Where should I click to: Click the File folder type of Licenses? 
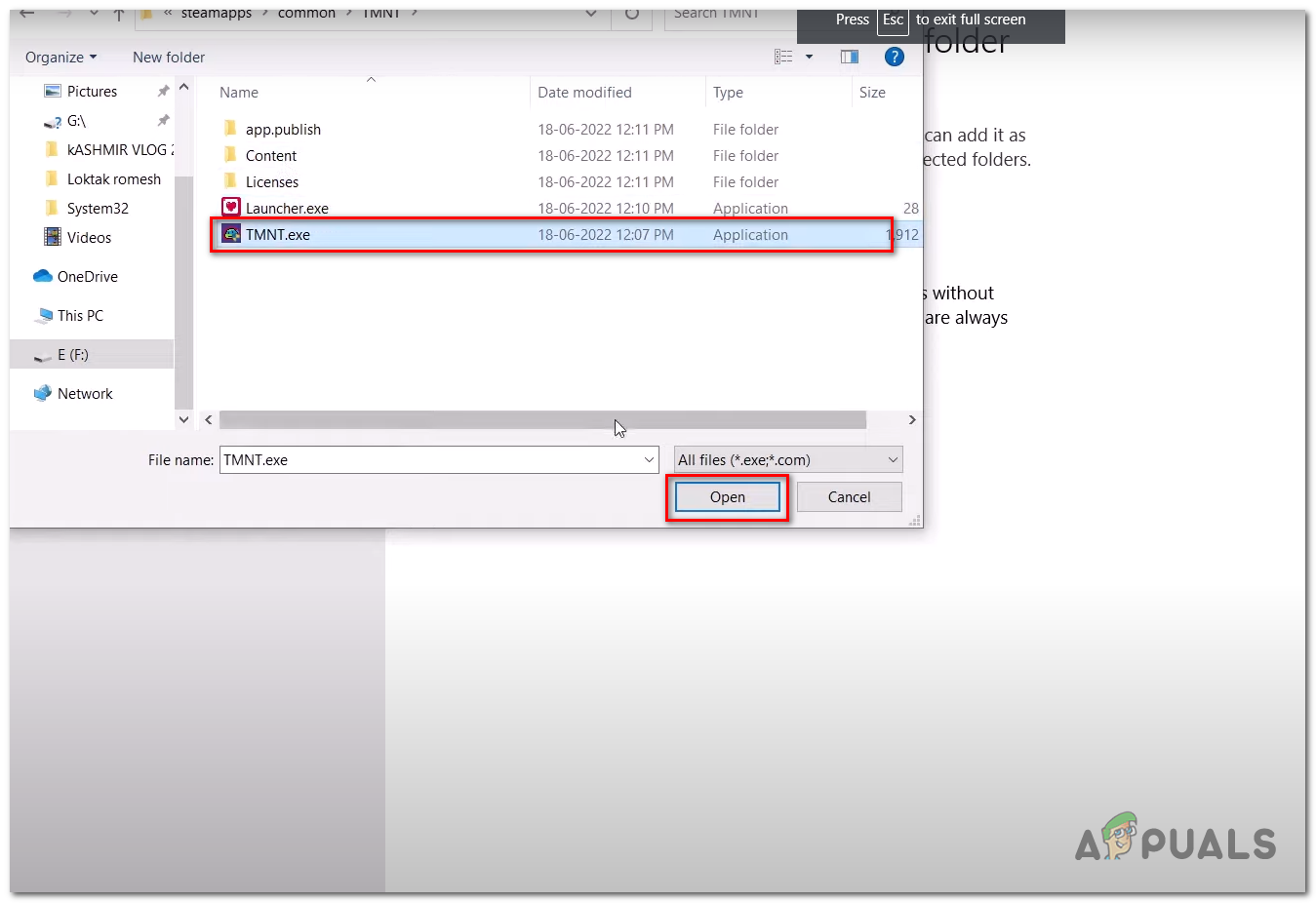[x=745, y=181]
